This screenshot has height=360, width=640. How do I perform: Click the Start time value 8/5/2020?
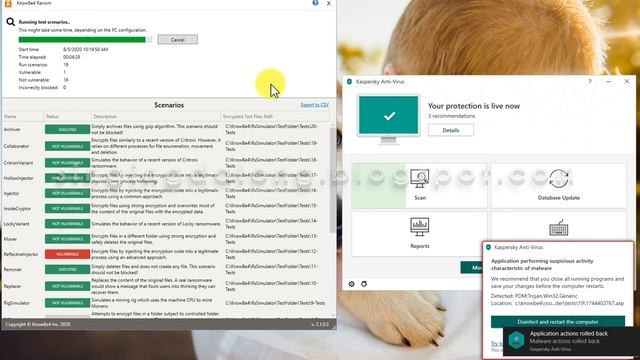[x=86, y=49]
